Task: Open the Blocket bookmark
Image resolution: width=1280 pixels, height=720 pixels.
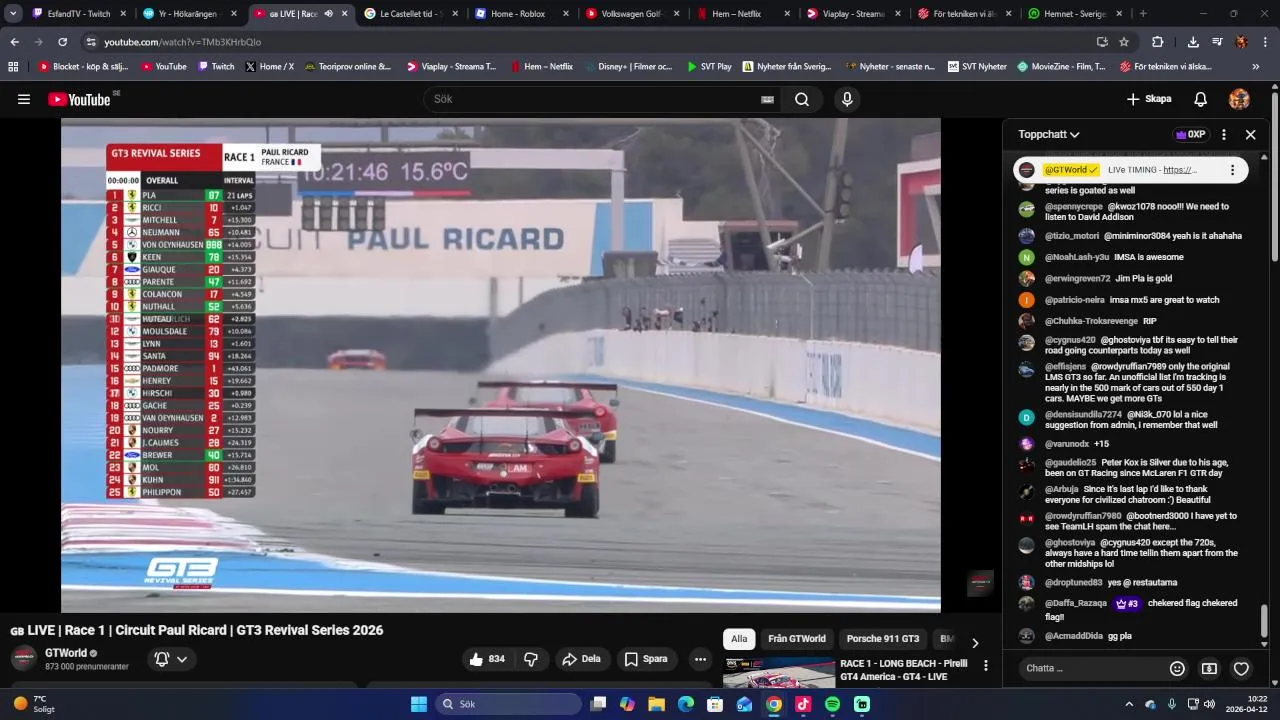Action: click(82, 67)
